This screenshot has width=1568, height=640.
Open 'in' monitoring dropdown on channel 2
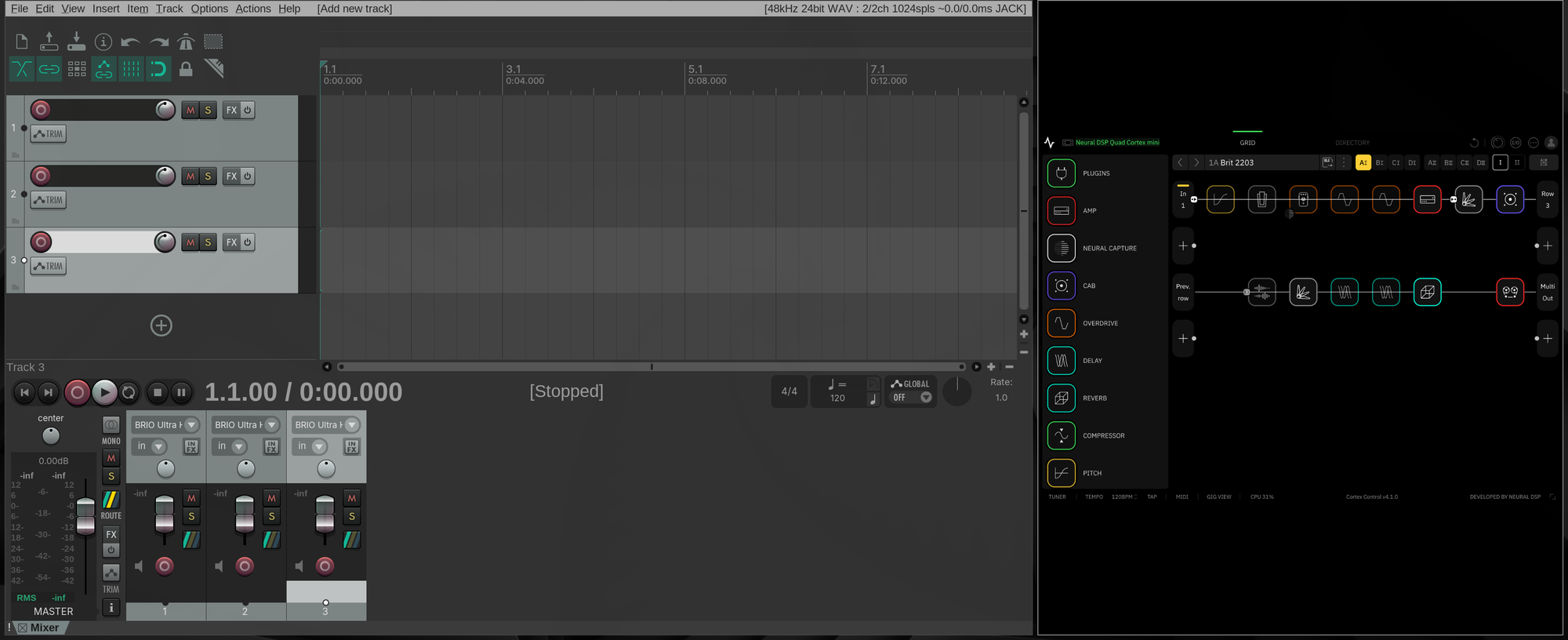click(230, 446)
